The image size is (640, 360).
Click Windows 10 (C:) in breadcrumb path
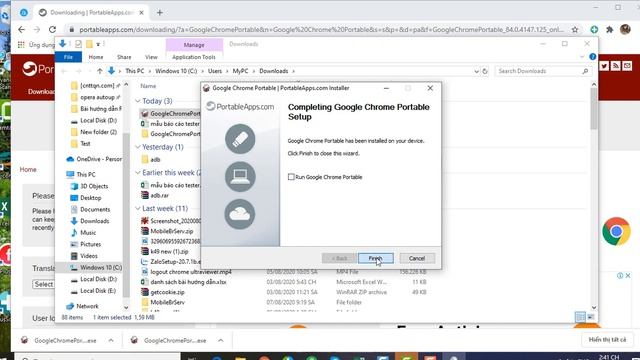pos(176,71)
